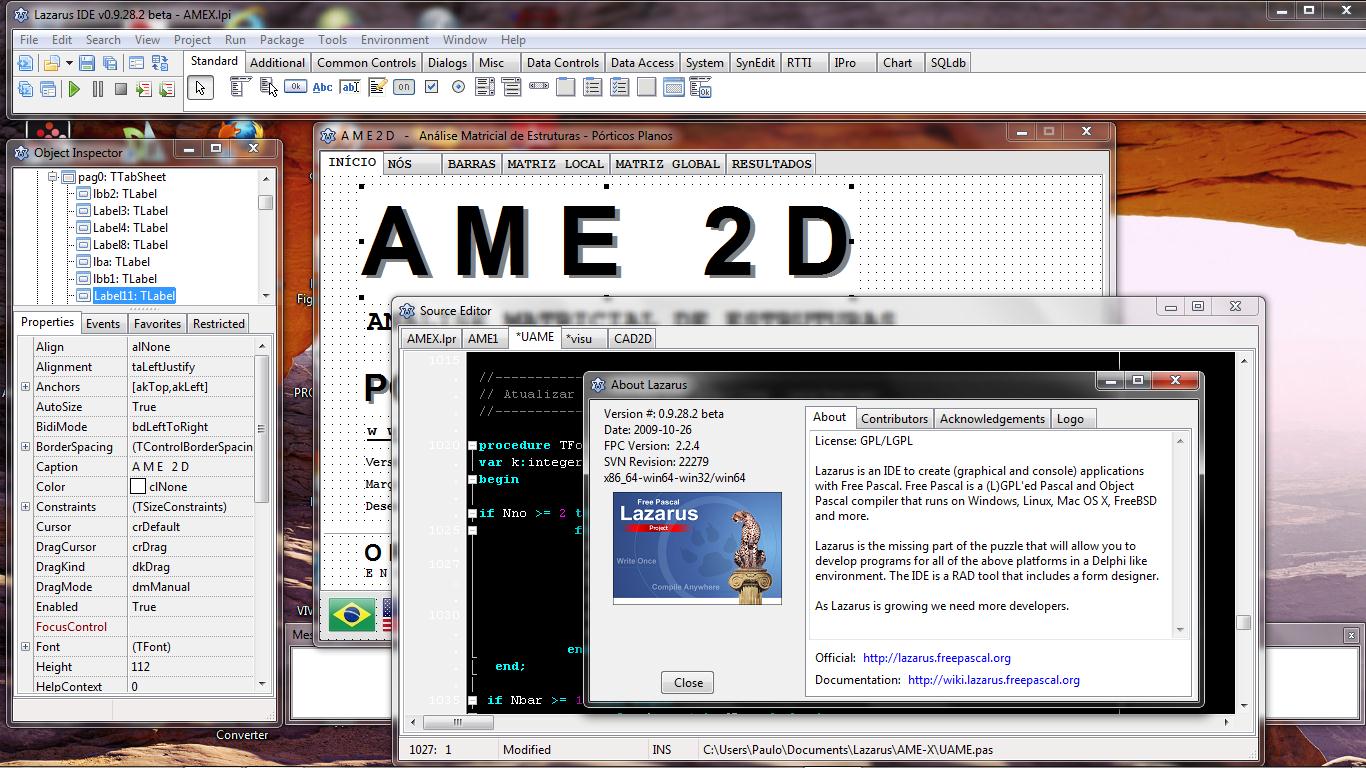
Task: Click the Step Into debug icon
Action: [143, 89]
